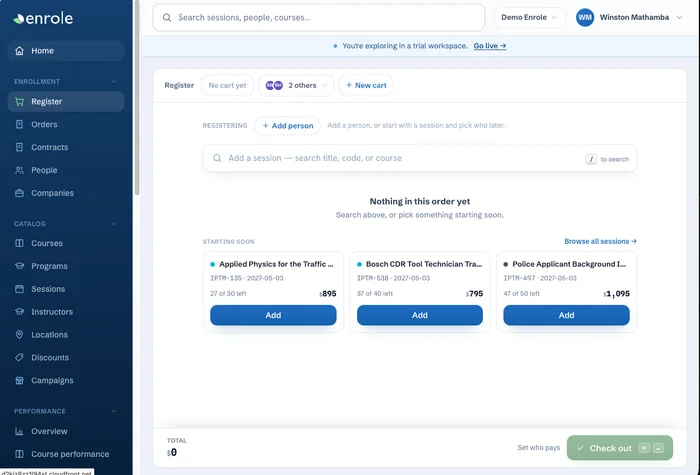The width and height of the screenshot is (700, 475).
Task: Click the $795 price
Action: click(474, 294)
